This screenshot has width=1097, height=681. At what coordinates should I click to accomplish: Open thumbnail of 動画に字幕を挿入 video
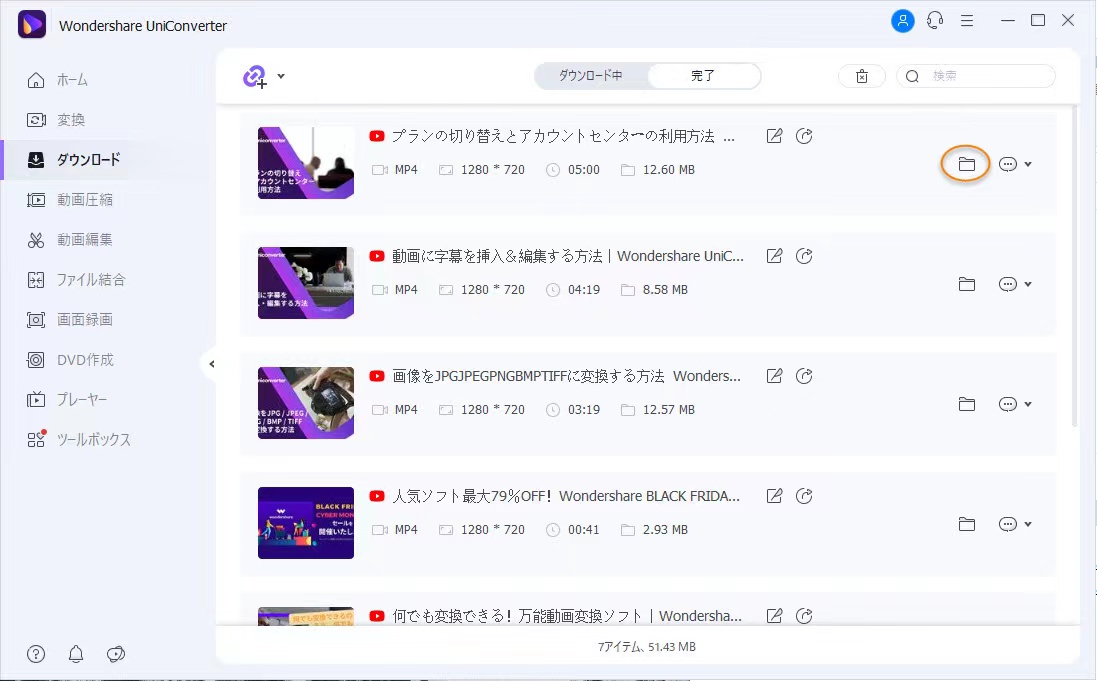306,283
